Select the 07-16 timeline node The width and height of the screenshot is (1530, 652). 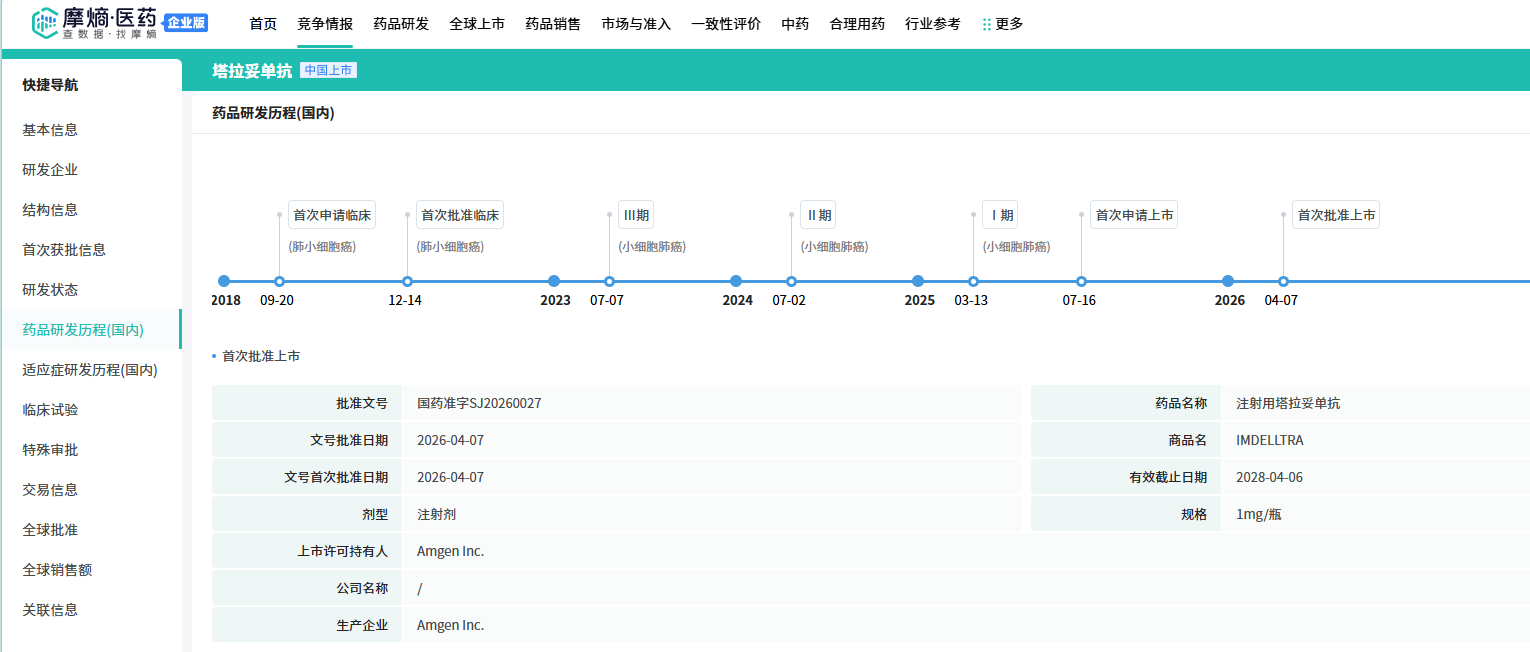pyautogui.click(x=1081, y=282)
